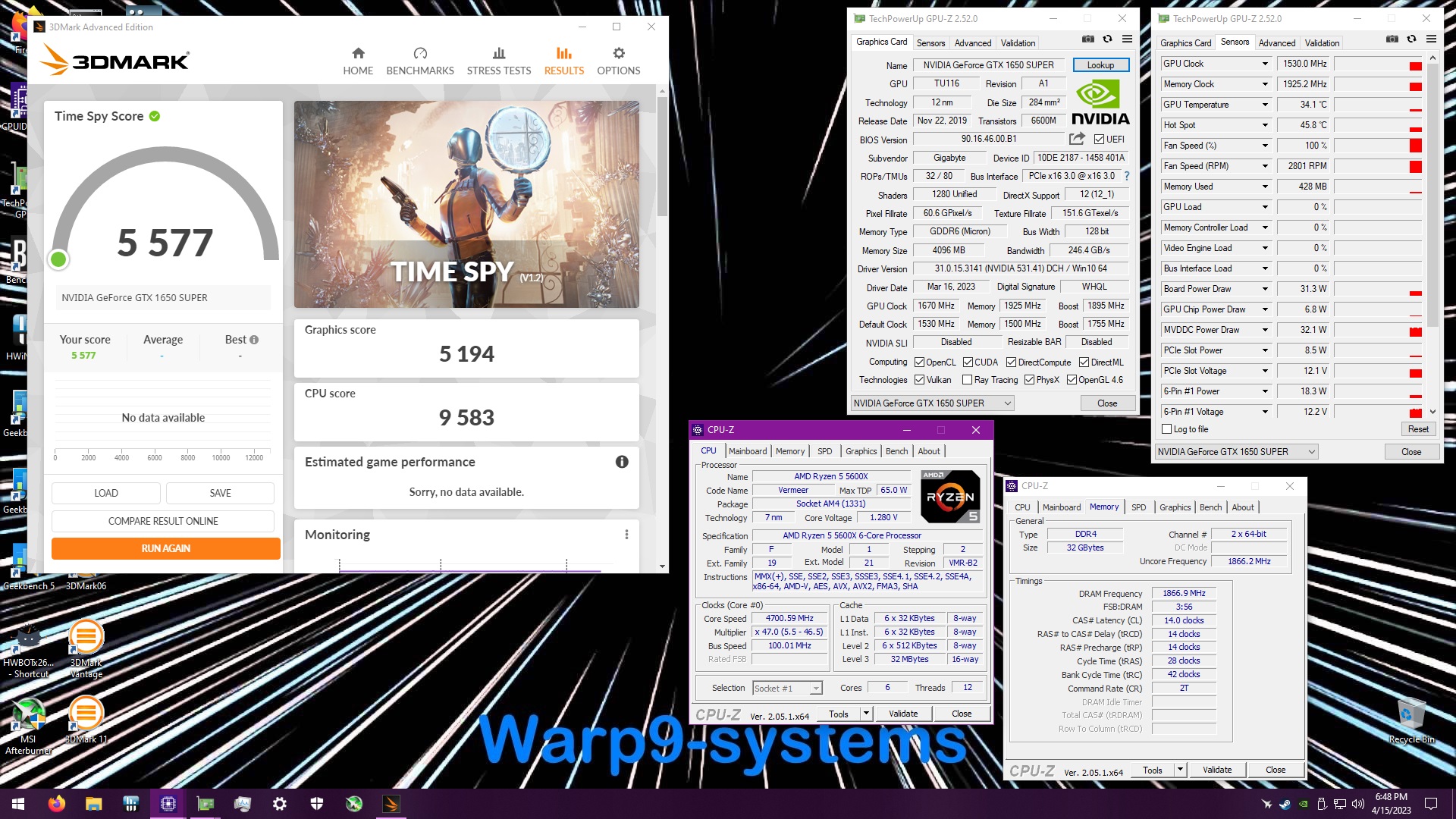Take screenshot in GPU-Z Sensors window

(1392, 39)
